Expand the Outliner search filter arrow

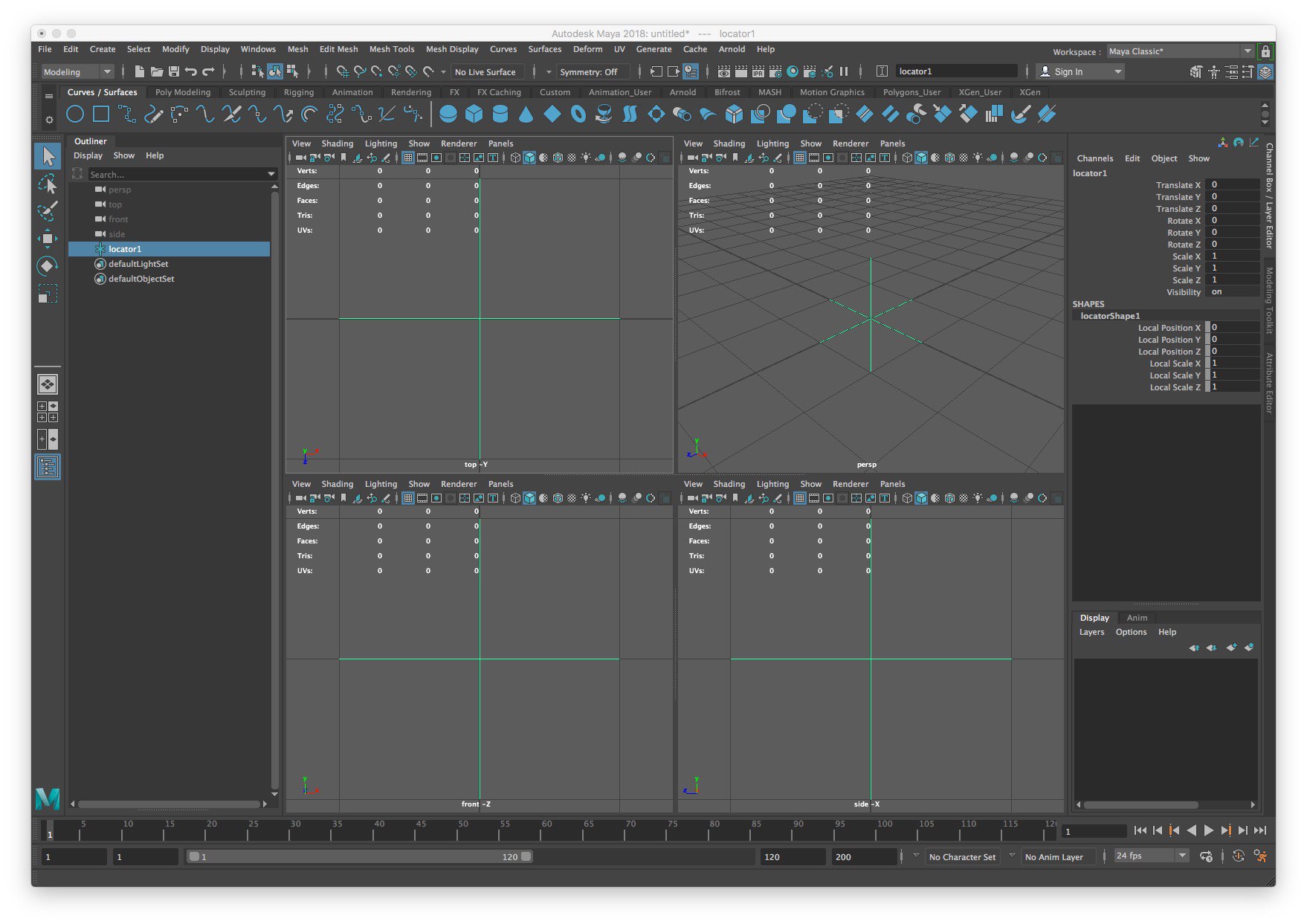[x=271, y=174]
